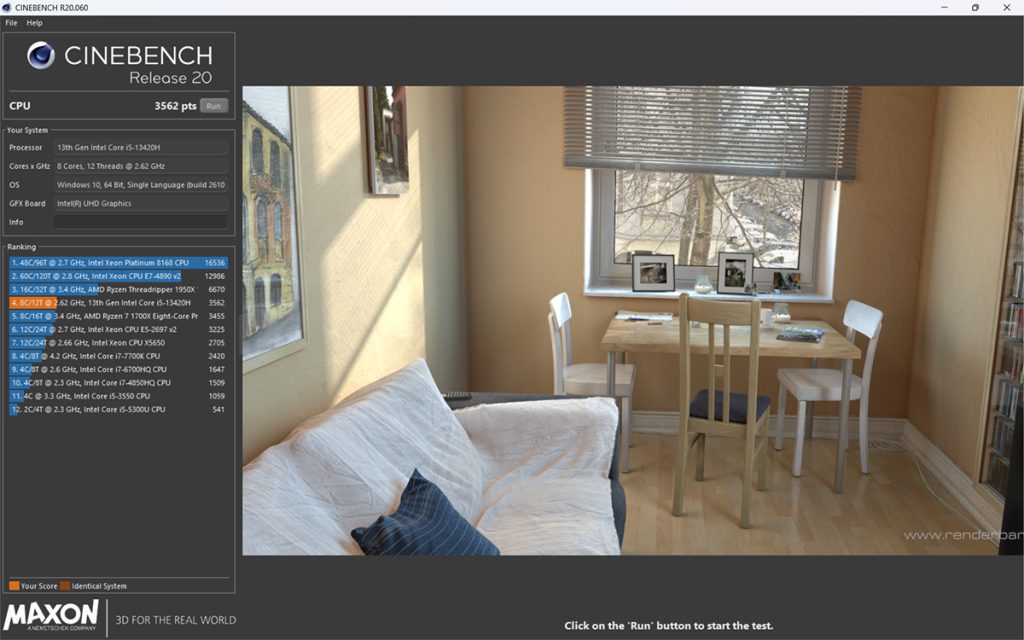Select the Ryzen Threadripper 1950X ranking row
1024x640 pixels.
coord(118,289)
